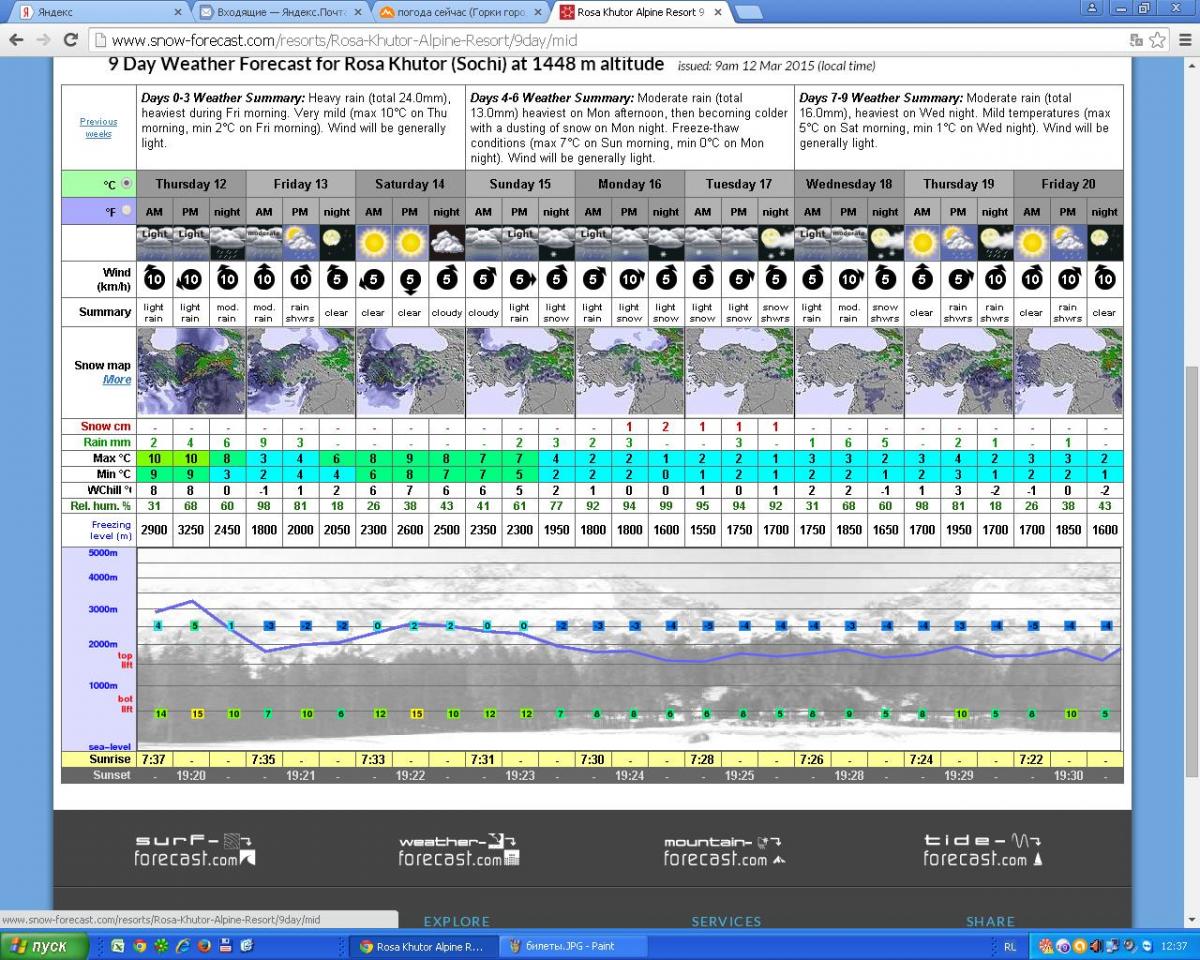
Task: Reload the page with the refresh icon
Action: tap(70, 40)
